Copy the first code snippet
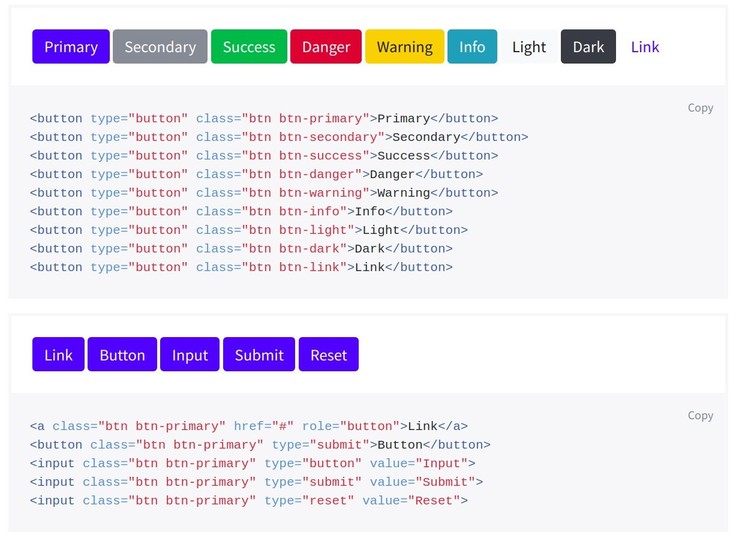The image size is (736, 538). click(x=700, y=108)
